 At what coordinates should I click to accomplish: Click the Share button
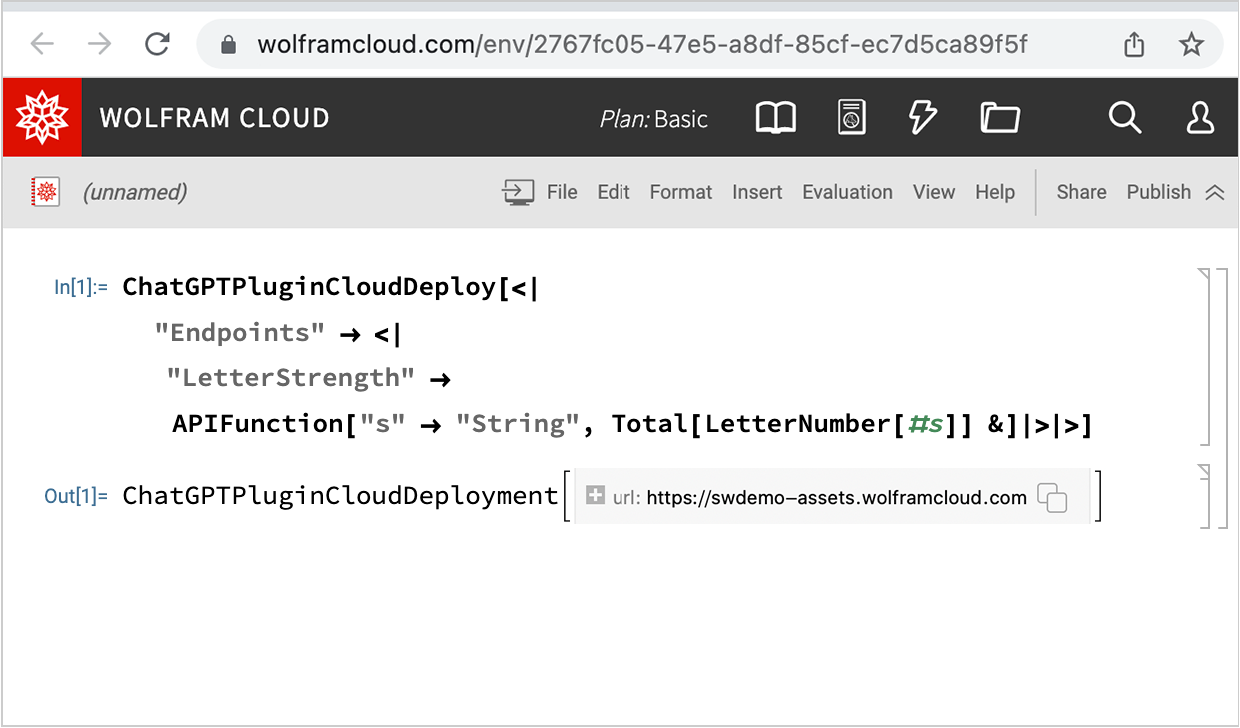(1082, 192)
